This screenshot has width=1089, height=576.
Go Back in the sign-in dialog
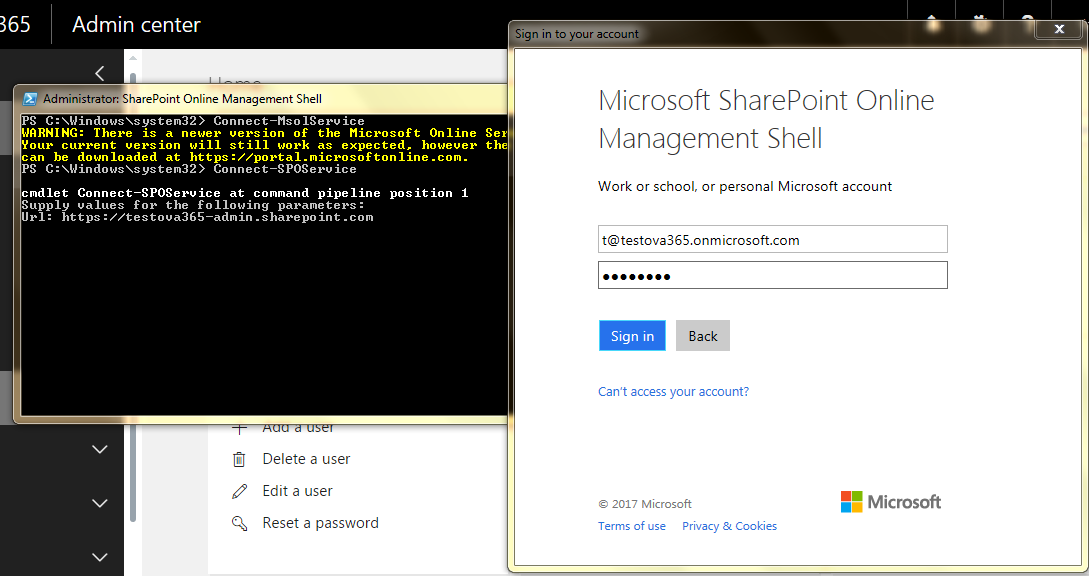703,336
